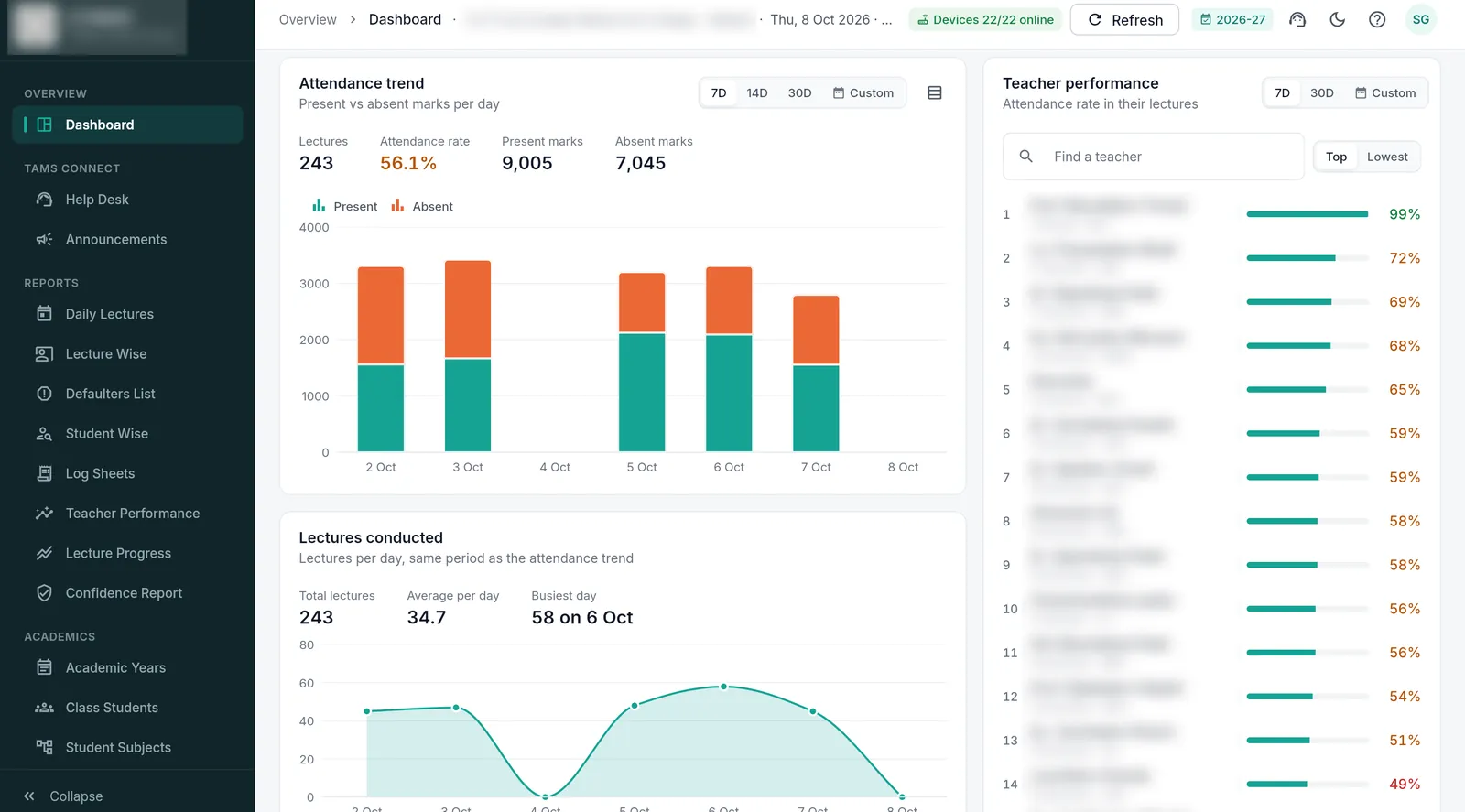Open Custom date range in Teacher performance

(1385, 92)
